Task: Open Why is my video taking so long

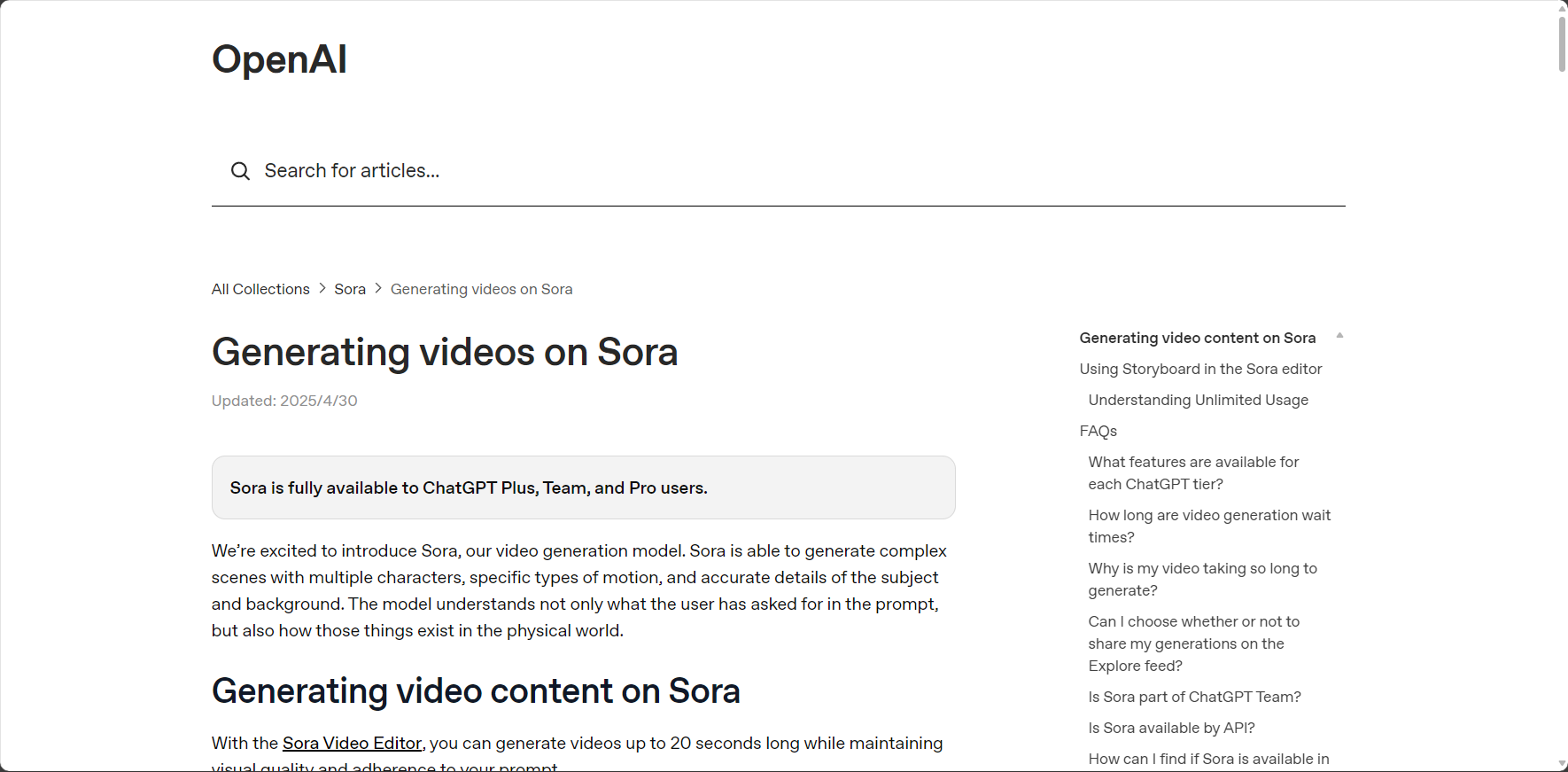Action: 1202,579
